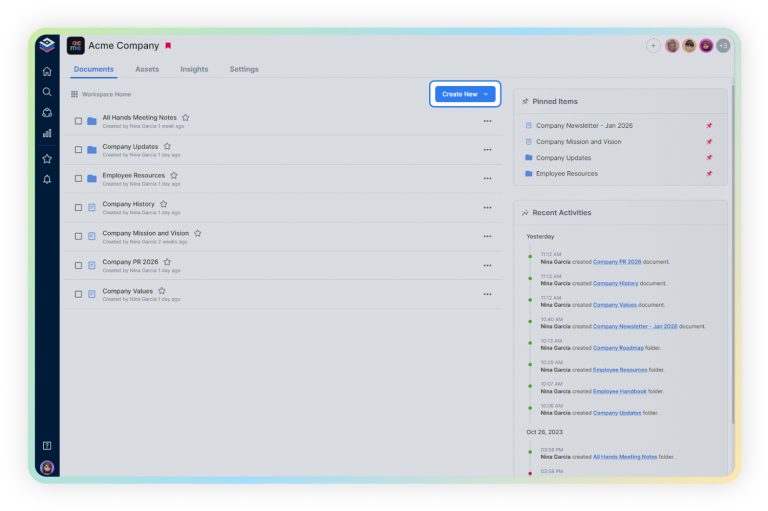The image size is (768, 511).
Task: Go to Home in the sidebar
Action: click(x=47, y=71)
